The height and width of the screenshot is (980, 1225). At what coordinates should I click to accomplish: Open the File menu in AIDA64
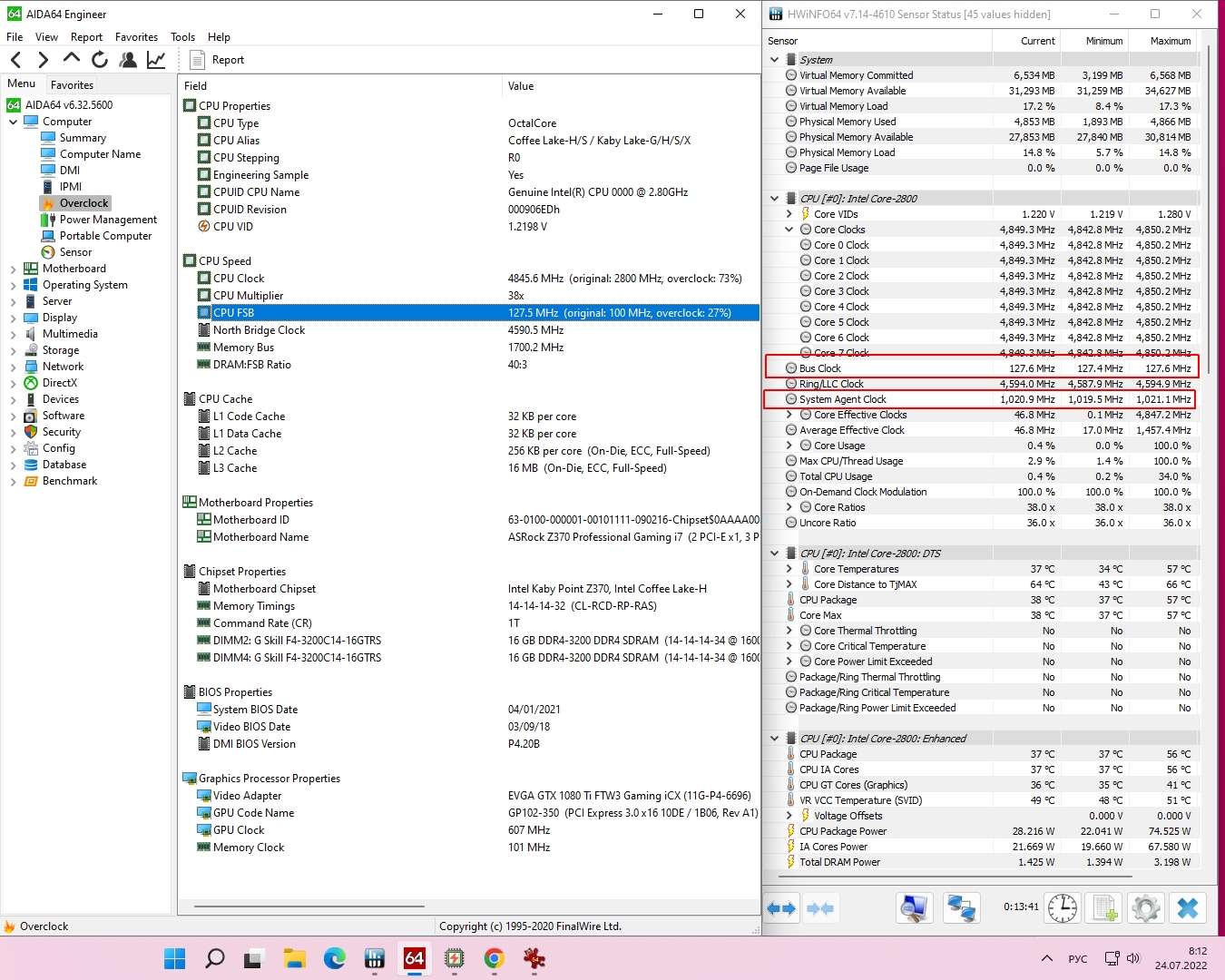[x=15, y=37]
